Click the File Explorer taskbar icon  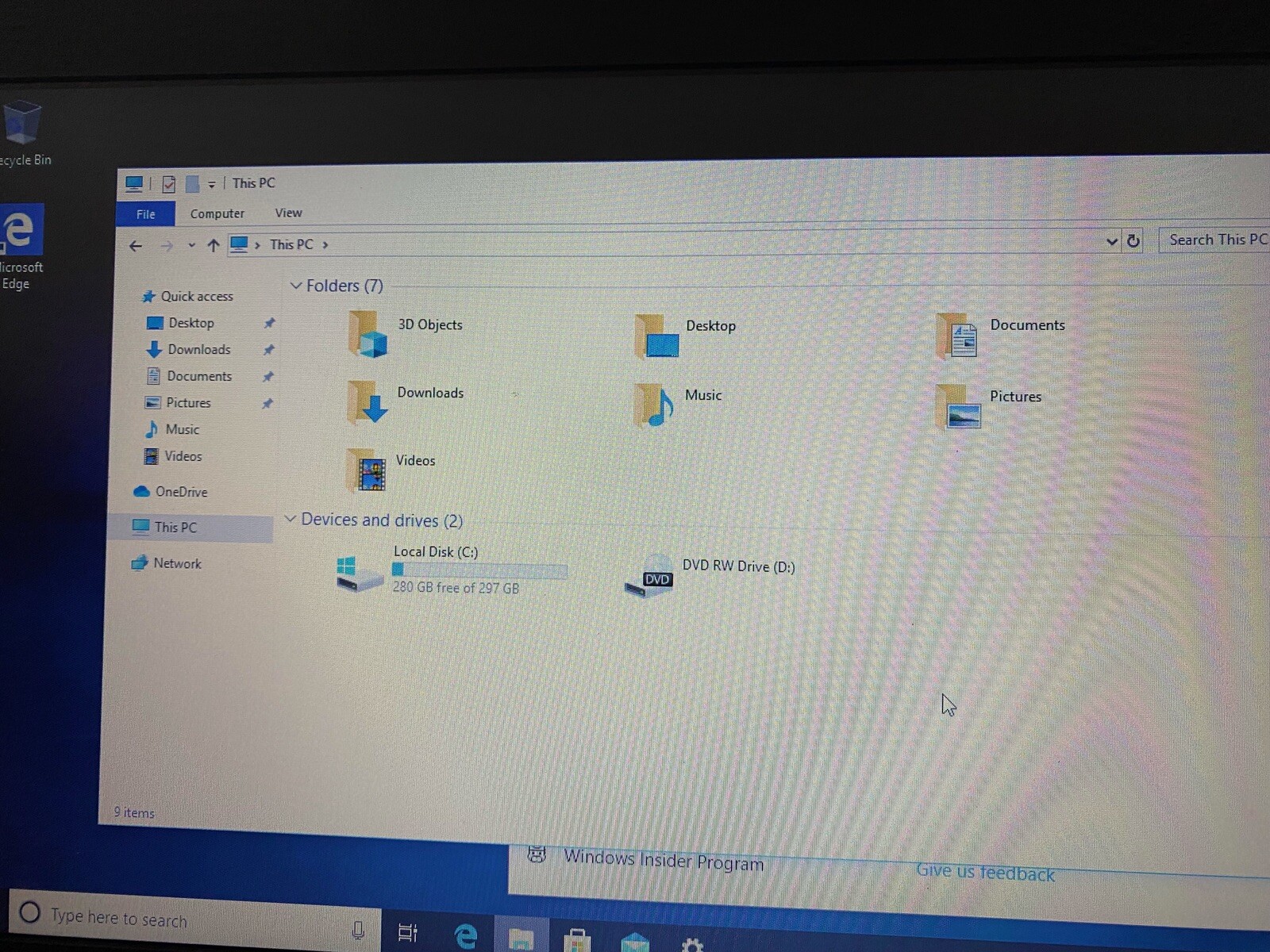(x=521, y=939)
